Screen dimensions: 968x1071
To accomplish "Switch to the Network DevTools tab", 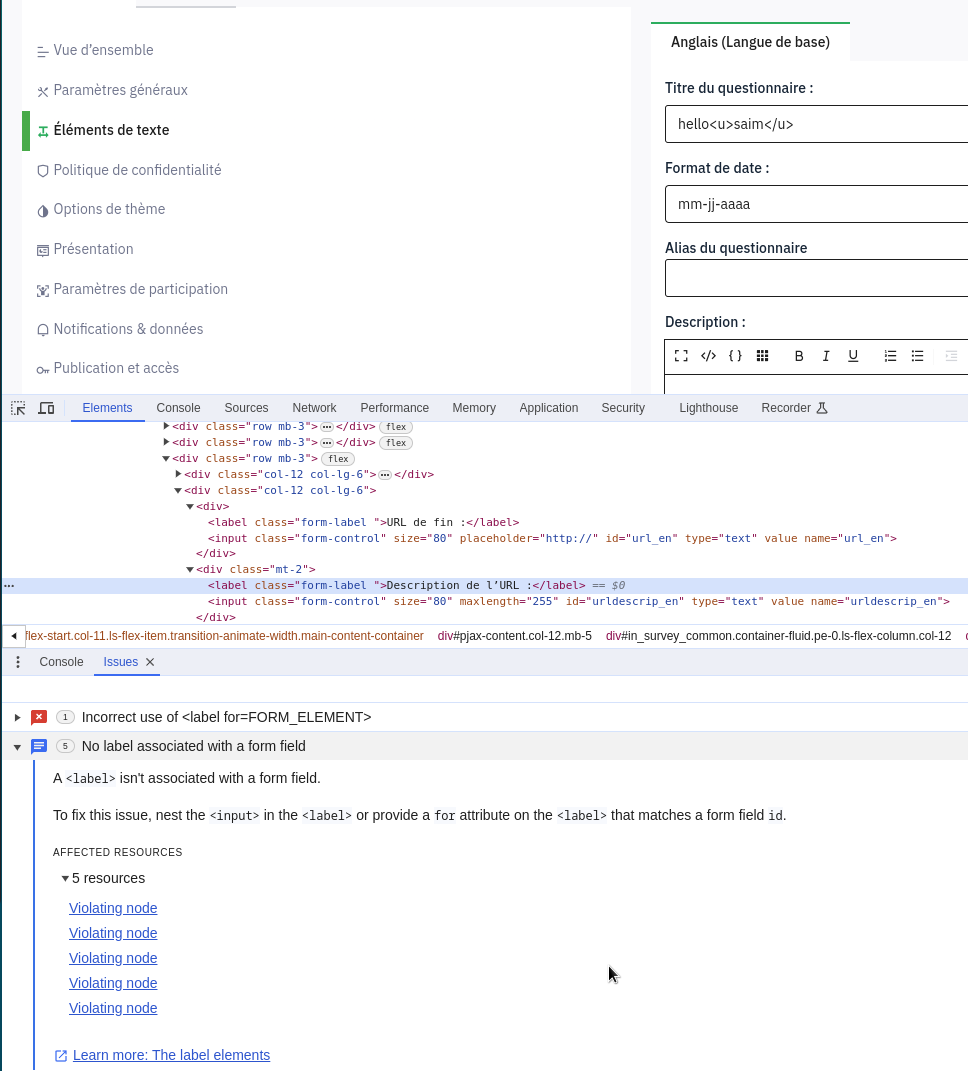I will 314,408.
